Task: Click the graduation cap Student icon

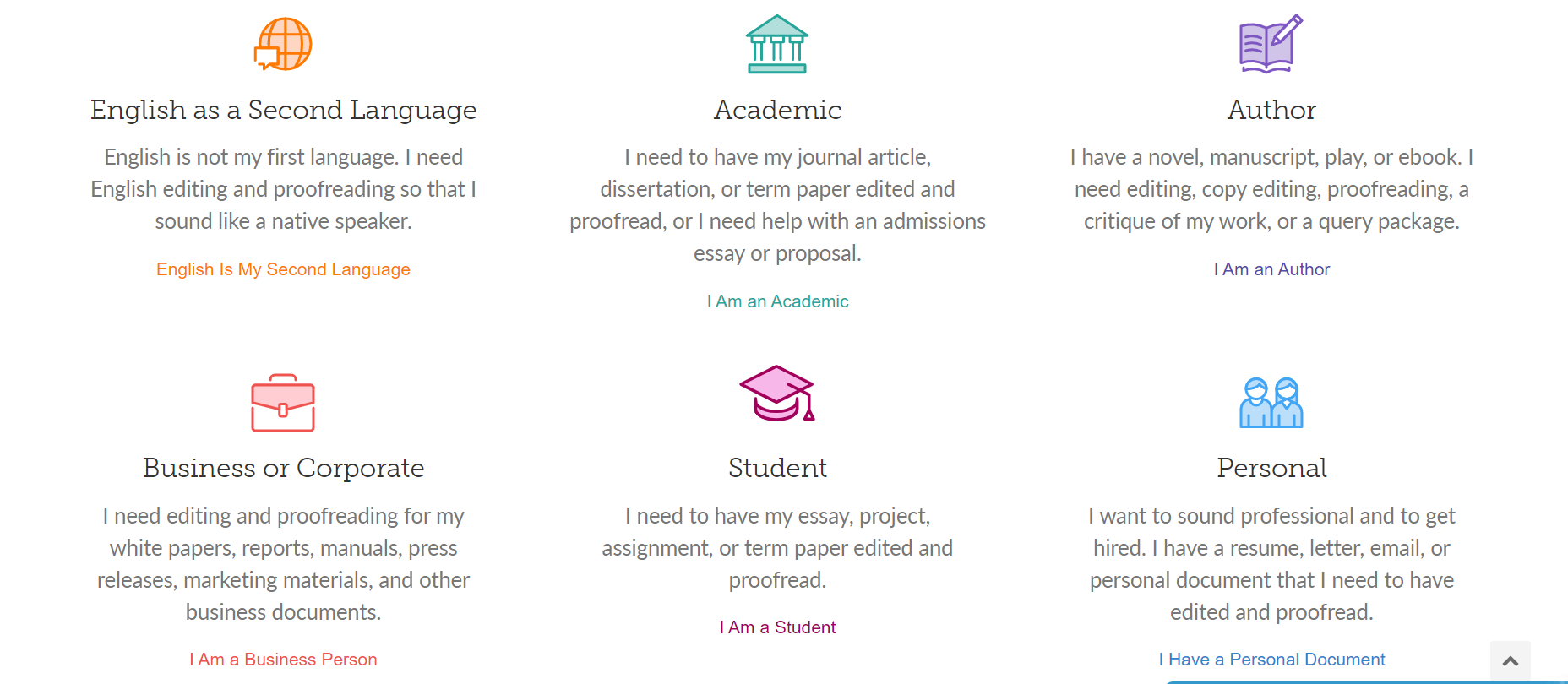Action: [x=777, y=393]
